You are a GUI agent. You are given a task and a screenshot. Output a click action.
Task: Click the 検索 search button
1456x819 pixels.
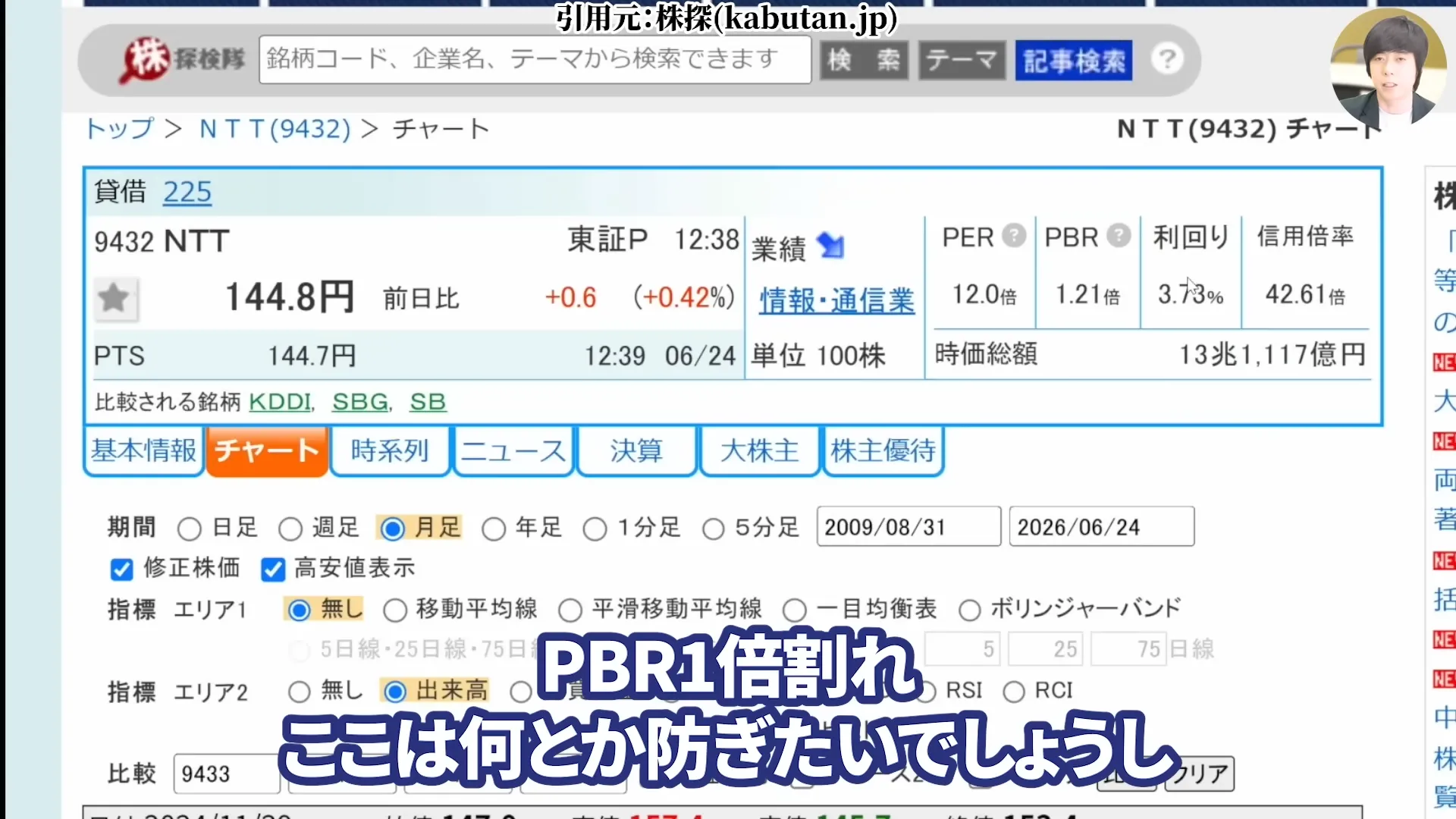tap(864, 60)
